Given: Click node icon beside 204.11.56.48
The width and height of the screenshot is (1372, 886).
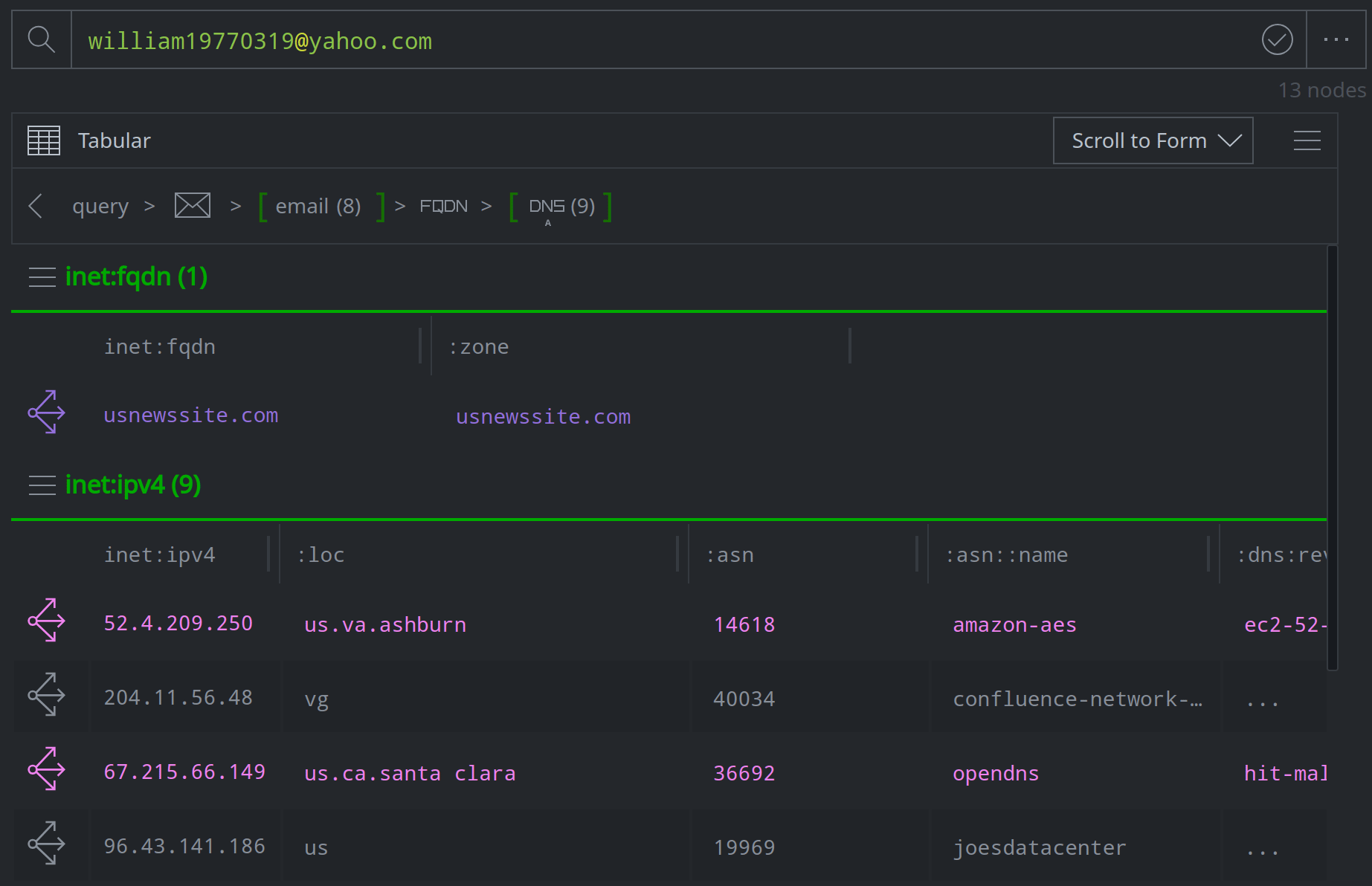Looking at the screenshot, I should (x=47, y=694).
